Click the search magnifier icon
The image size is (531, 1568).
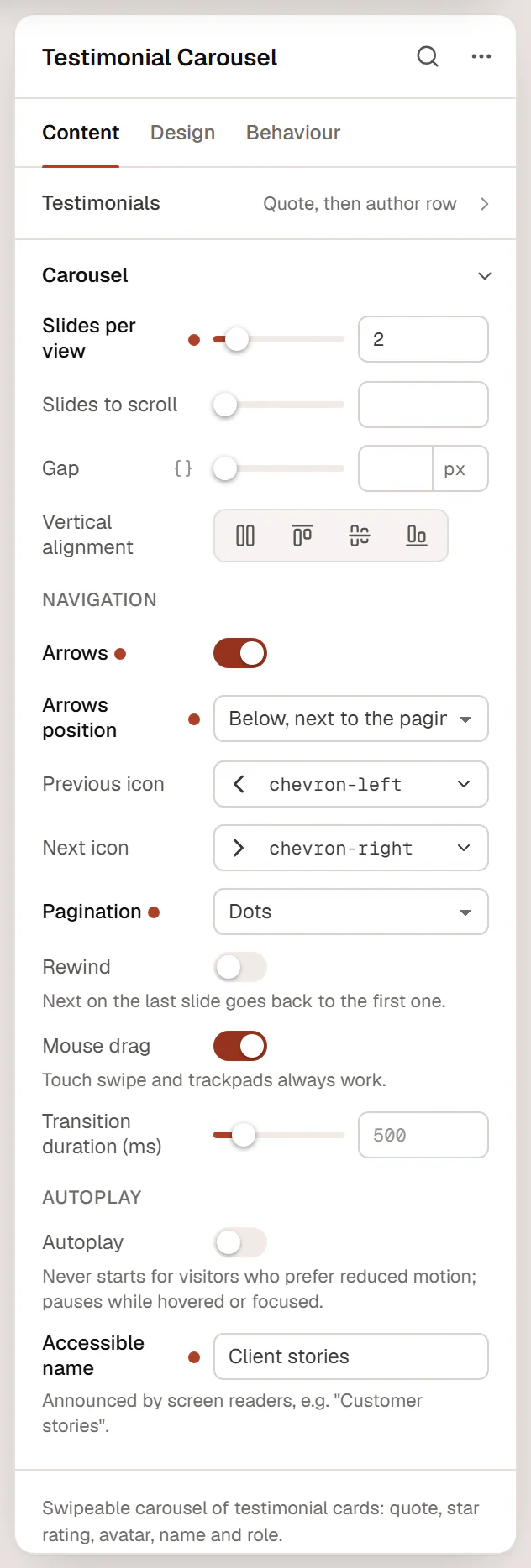pyautogui.click(x=428, y=56)
